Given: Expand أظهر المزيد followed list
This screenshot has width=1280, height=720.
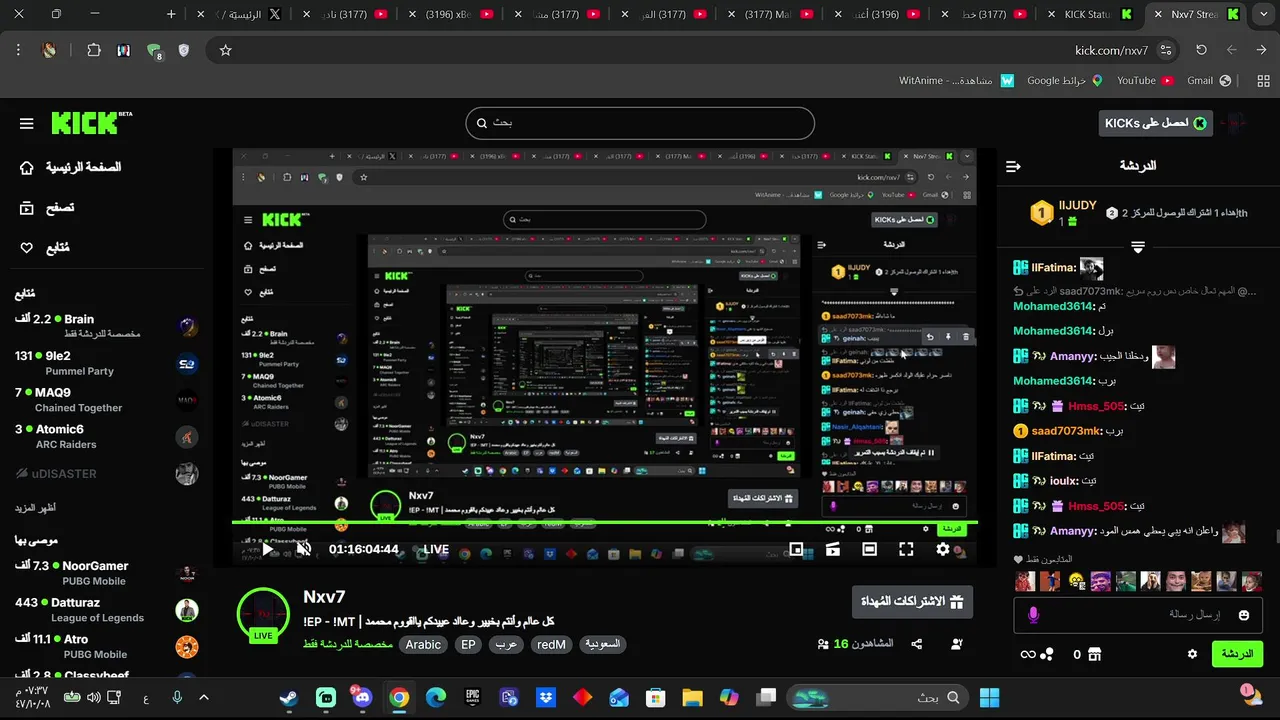Looking at the screenshot, I should coord(35,508).
